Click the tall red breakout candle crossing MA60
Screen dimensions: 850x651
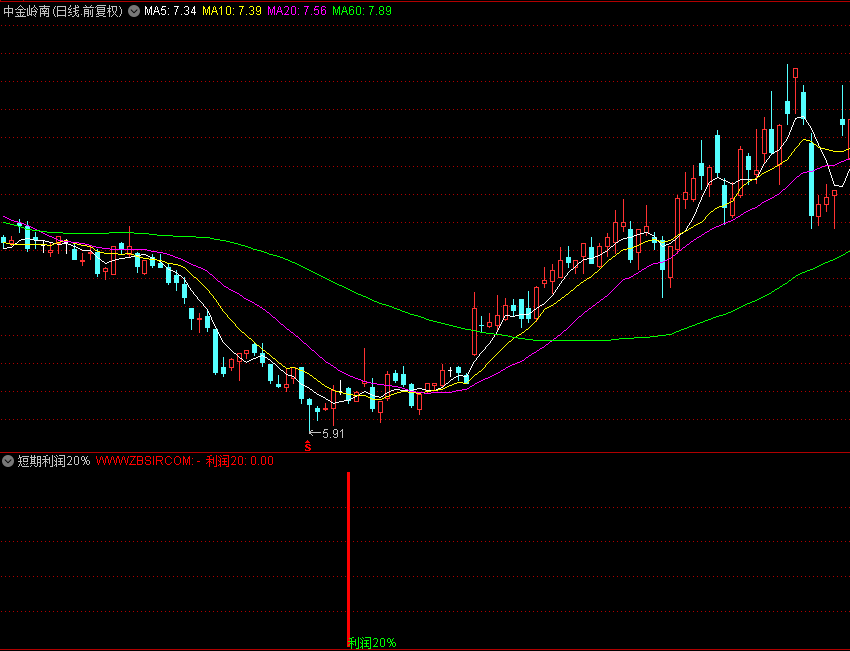(x=474, y=330)
